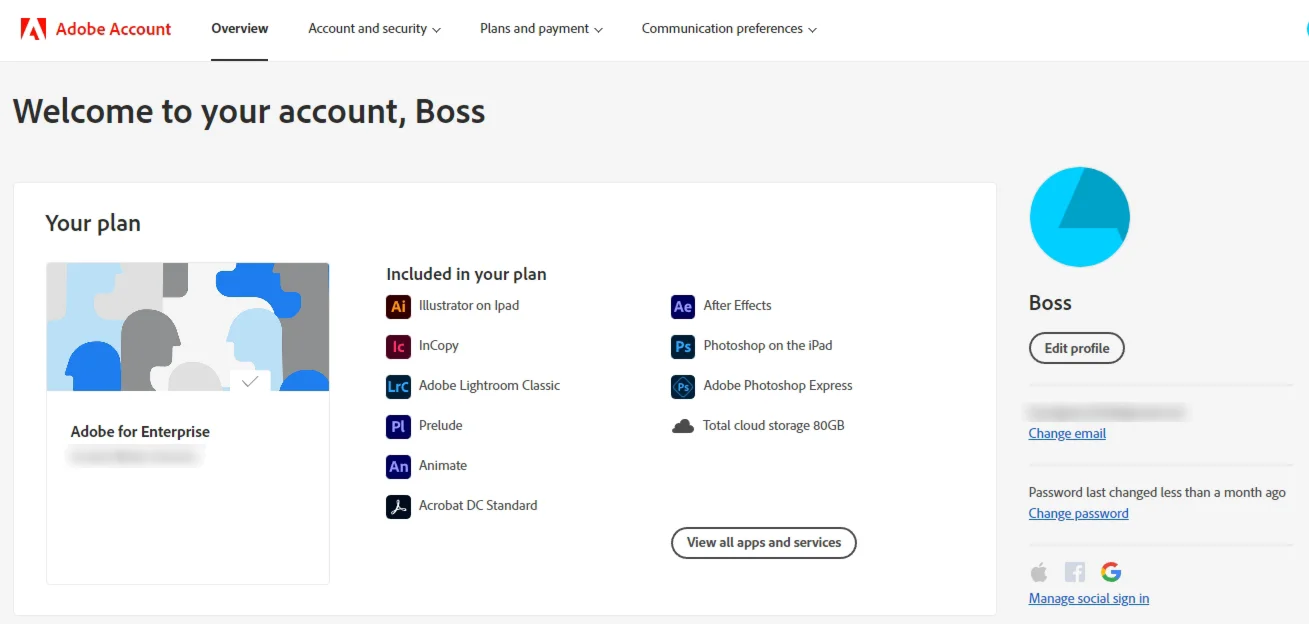The width and height of the screenshot is (1309, 624).
Task: Click the Adobe Photoshop Express icon
Action: [x=683, y=387]
